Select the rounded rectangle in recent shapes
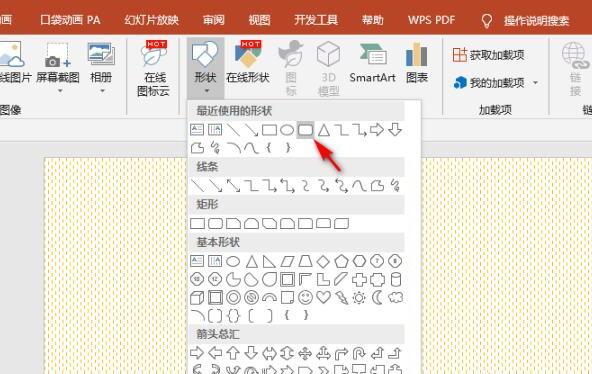Screen dimensions: 592x374 [x=305, y=130]
